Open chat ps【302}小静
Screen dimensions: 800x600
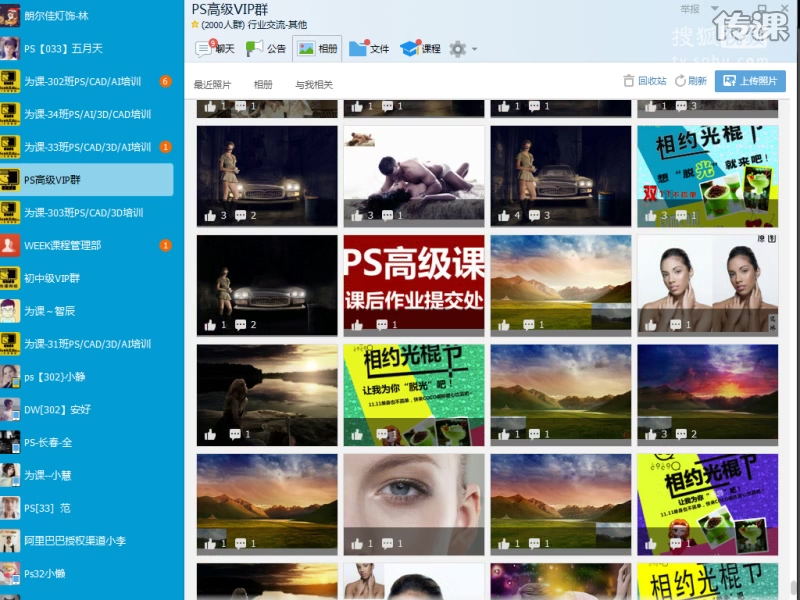pos(87,377)
